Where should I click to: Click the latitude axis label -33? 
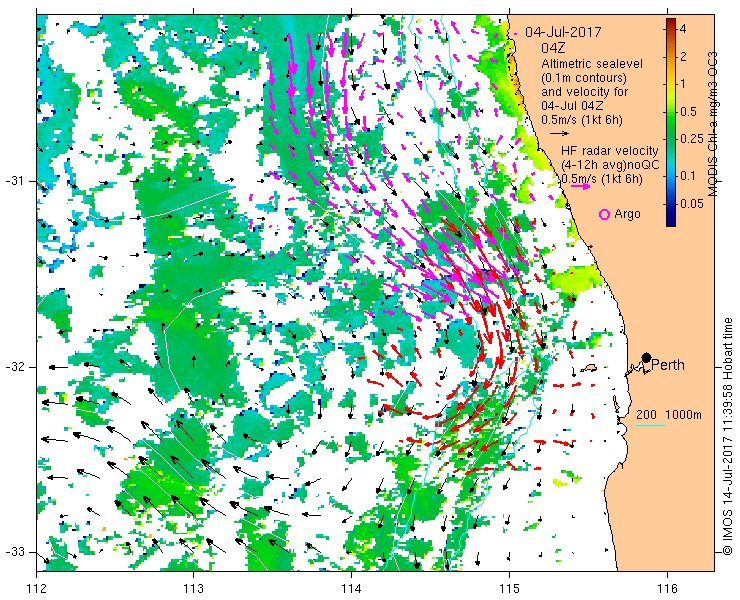point(16,552)
